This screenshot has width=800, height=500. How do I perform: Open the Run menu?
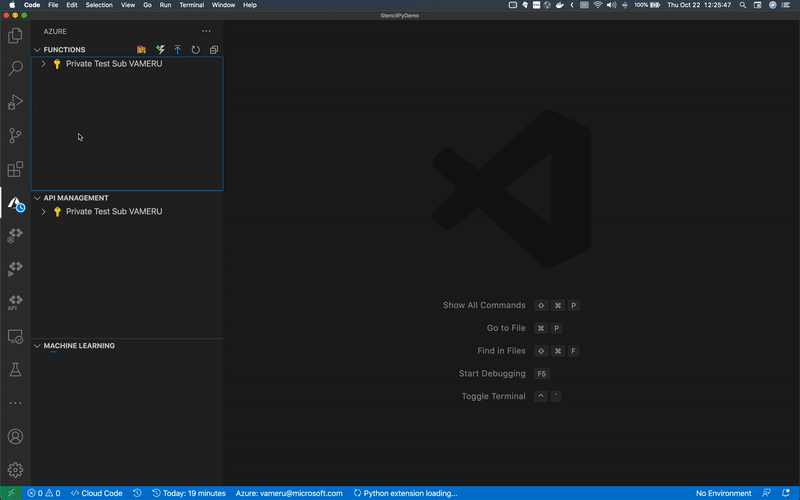tap(165, 5)
